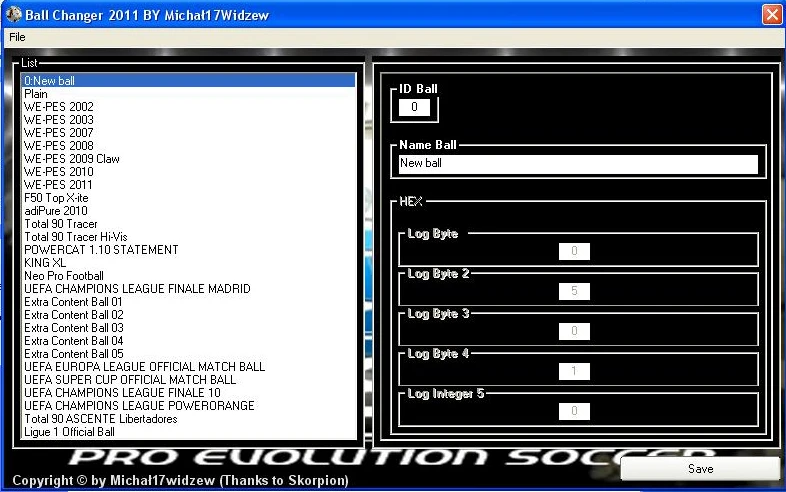
Task: Close the Ball Changer window
Action: tap(771, 14)
